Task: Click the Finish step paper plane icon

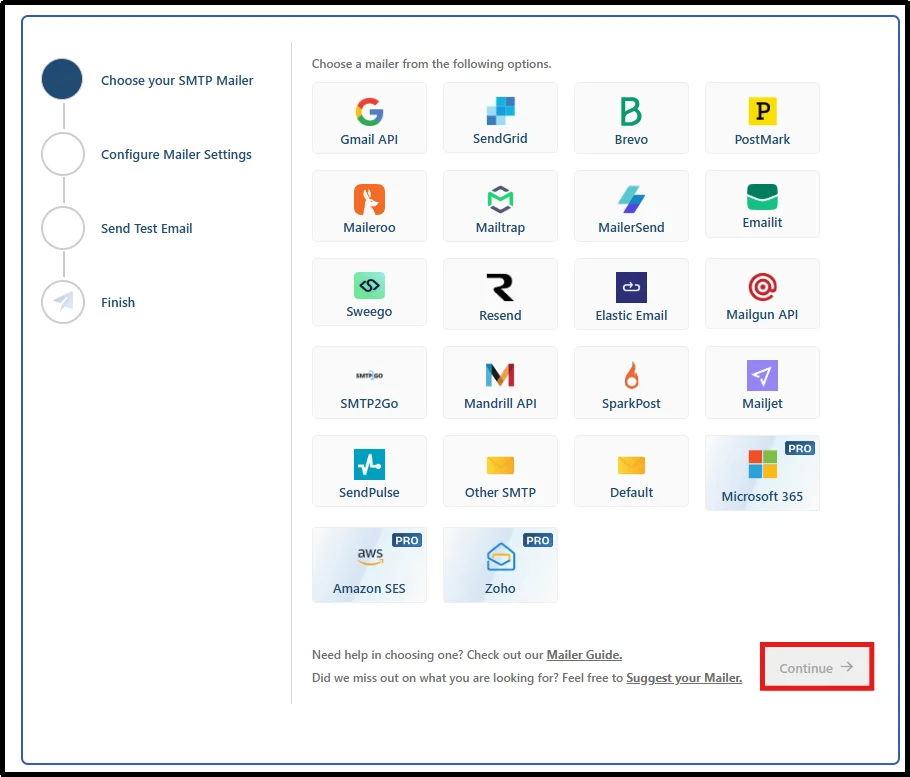Action: point(63,302)
